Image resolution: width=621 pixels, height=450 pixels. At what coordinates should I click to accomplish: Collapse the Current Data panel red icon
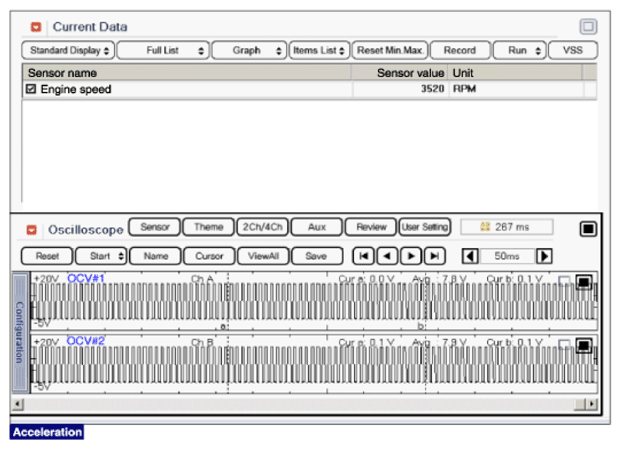point(37,26)
